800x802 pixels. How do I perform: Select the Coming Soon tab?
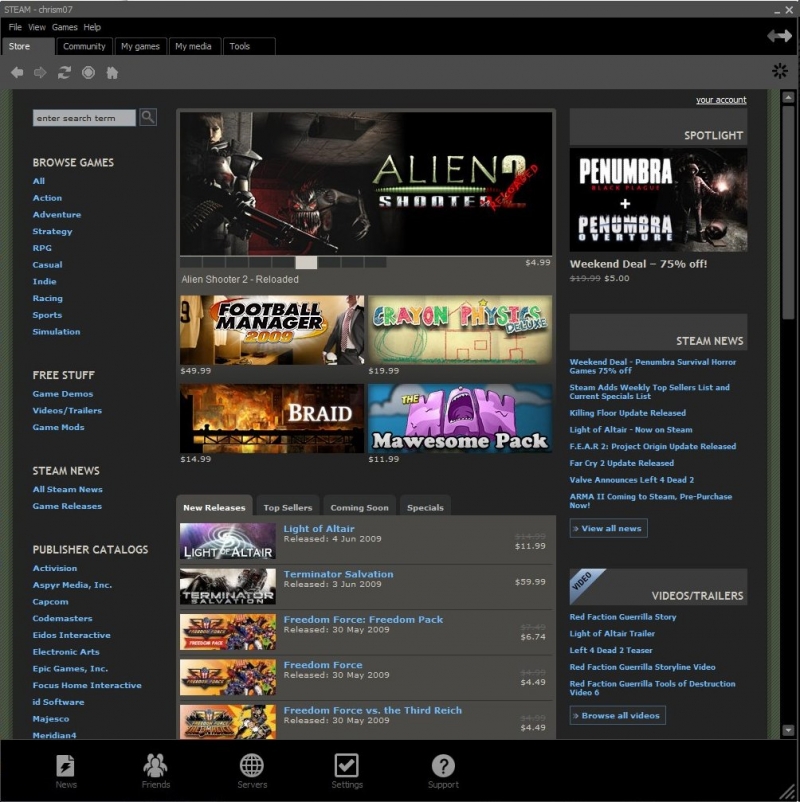[360, 507]
